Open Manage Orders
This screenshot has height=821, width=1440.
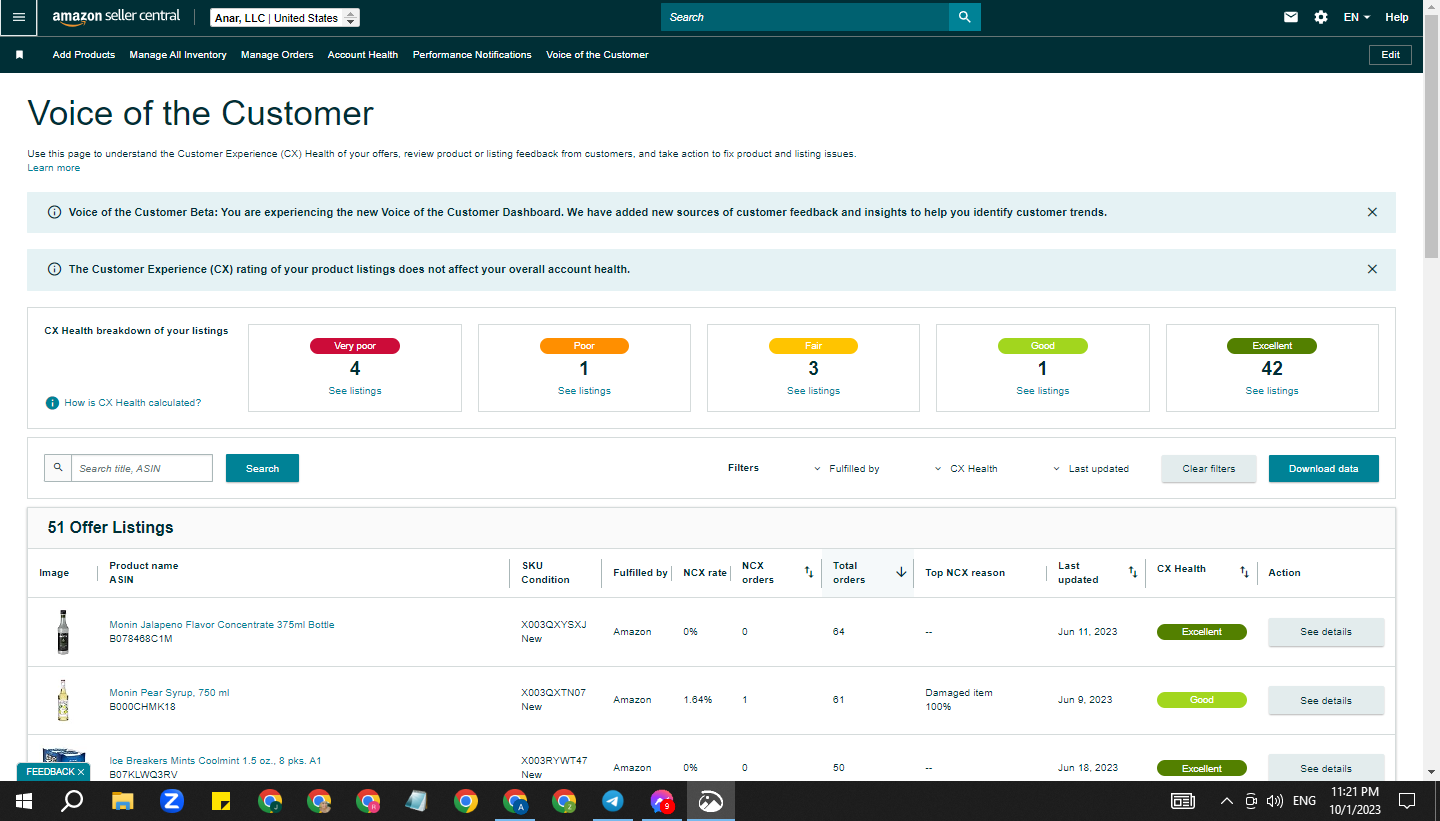(x=277, y=55)
